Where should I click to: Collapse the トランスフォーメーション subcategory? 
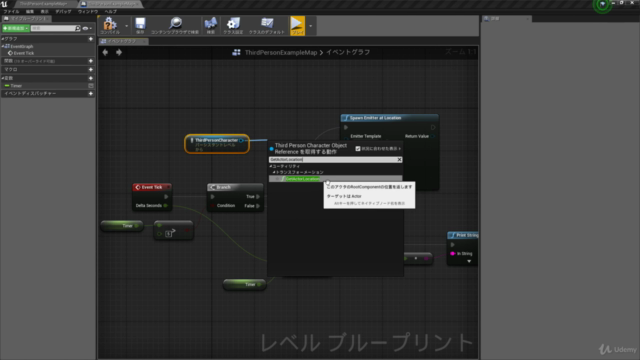click(274, 172)
